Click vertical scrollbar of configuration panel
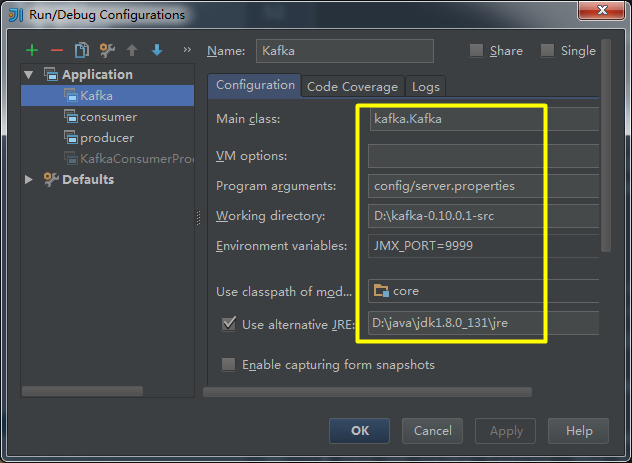The height and width of the screenshot is (463, 632). pos(606,145)
